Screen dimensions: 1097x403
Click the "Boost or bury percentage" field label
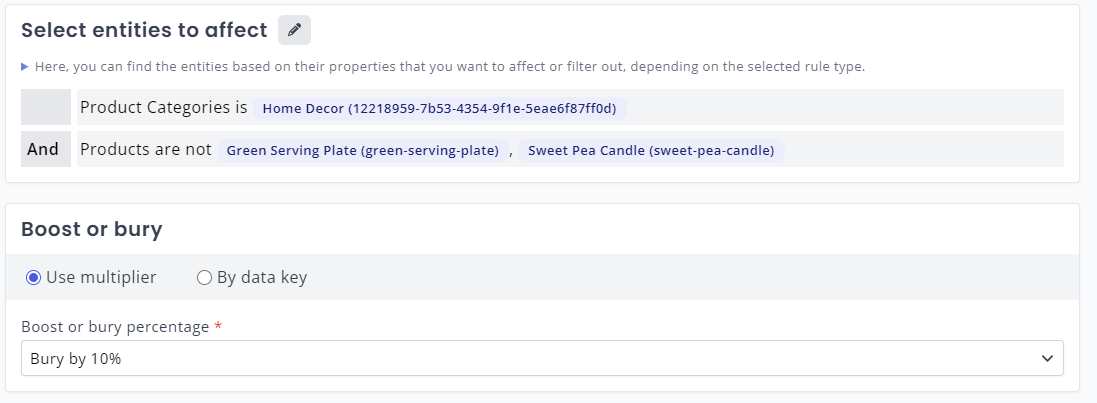[115, 327]
